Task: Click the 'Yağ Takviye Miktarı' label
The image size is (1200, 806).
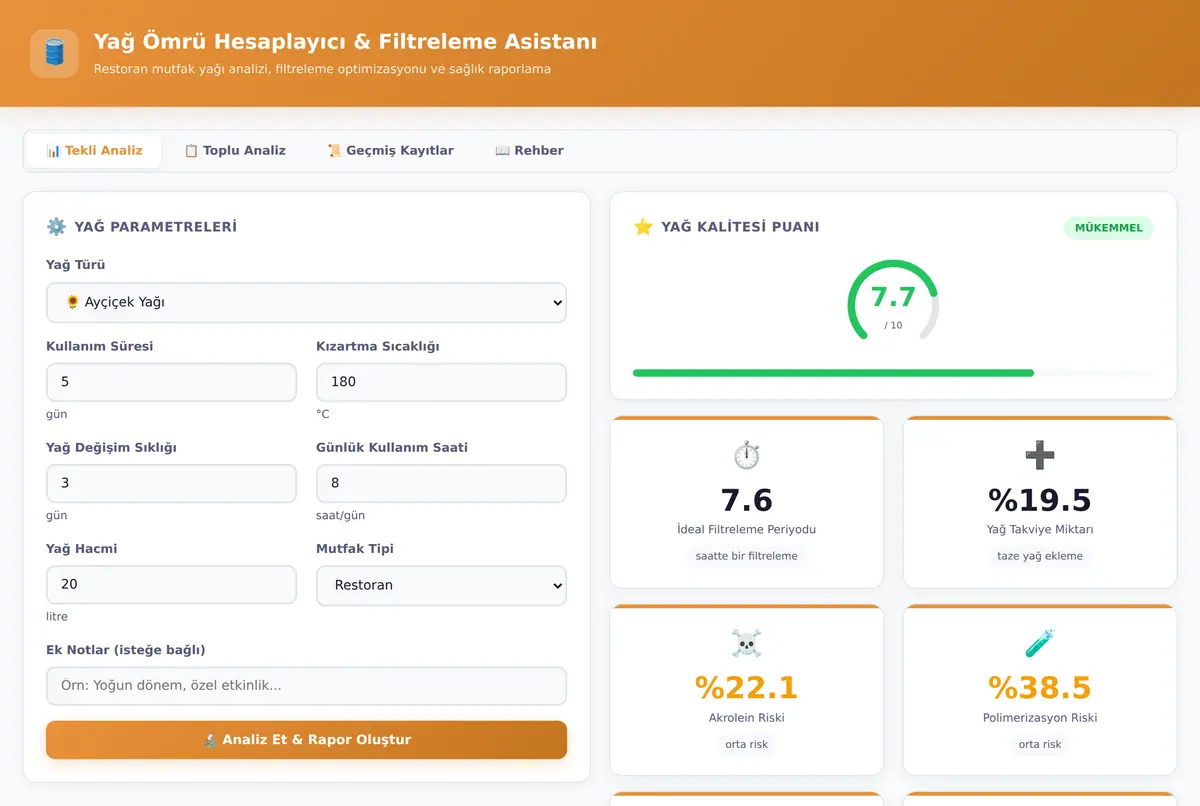Action: pos(1040,530)
